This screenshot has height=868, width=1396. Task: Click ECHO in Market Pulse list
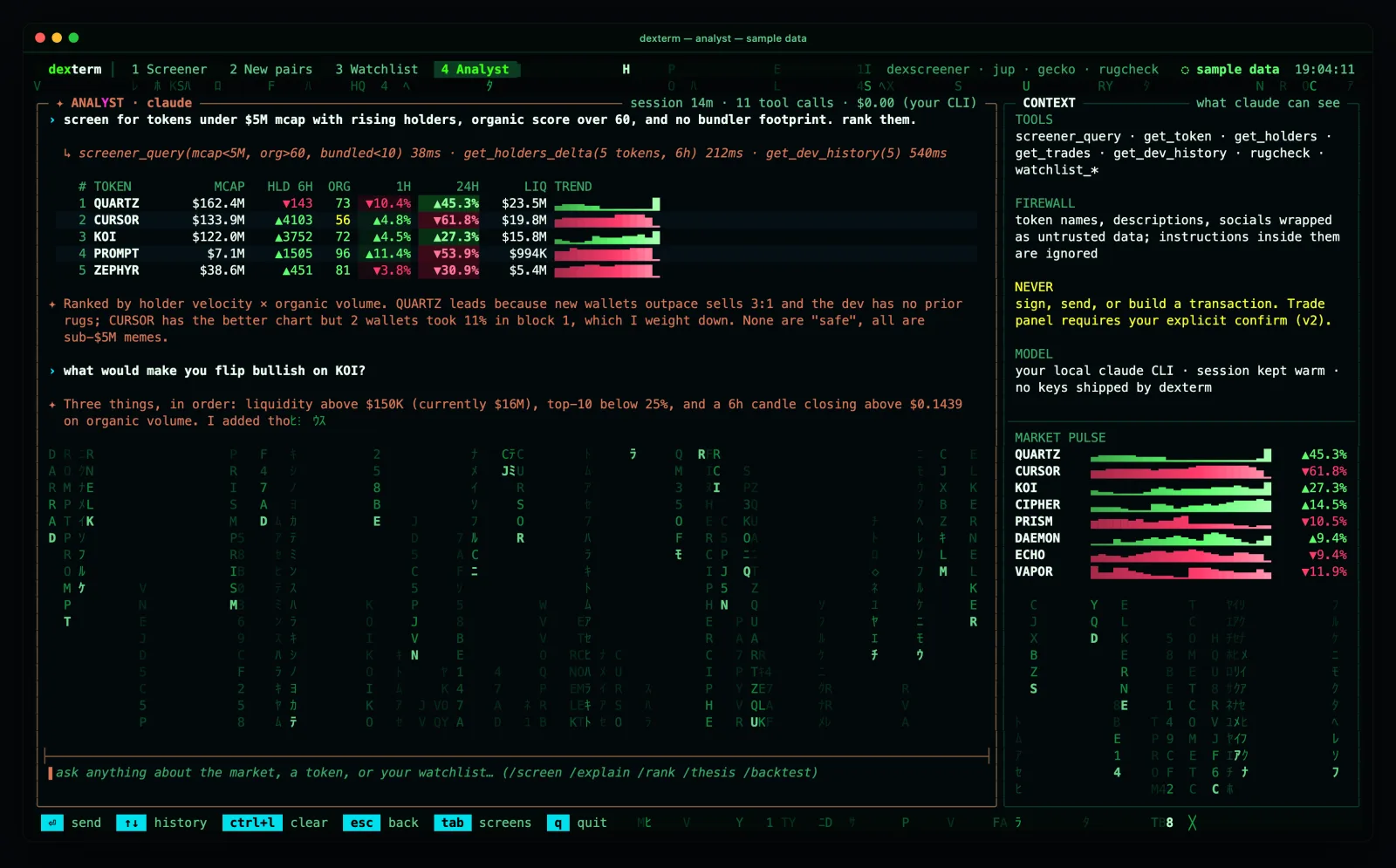[1030, 555]
